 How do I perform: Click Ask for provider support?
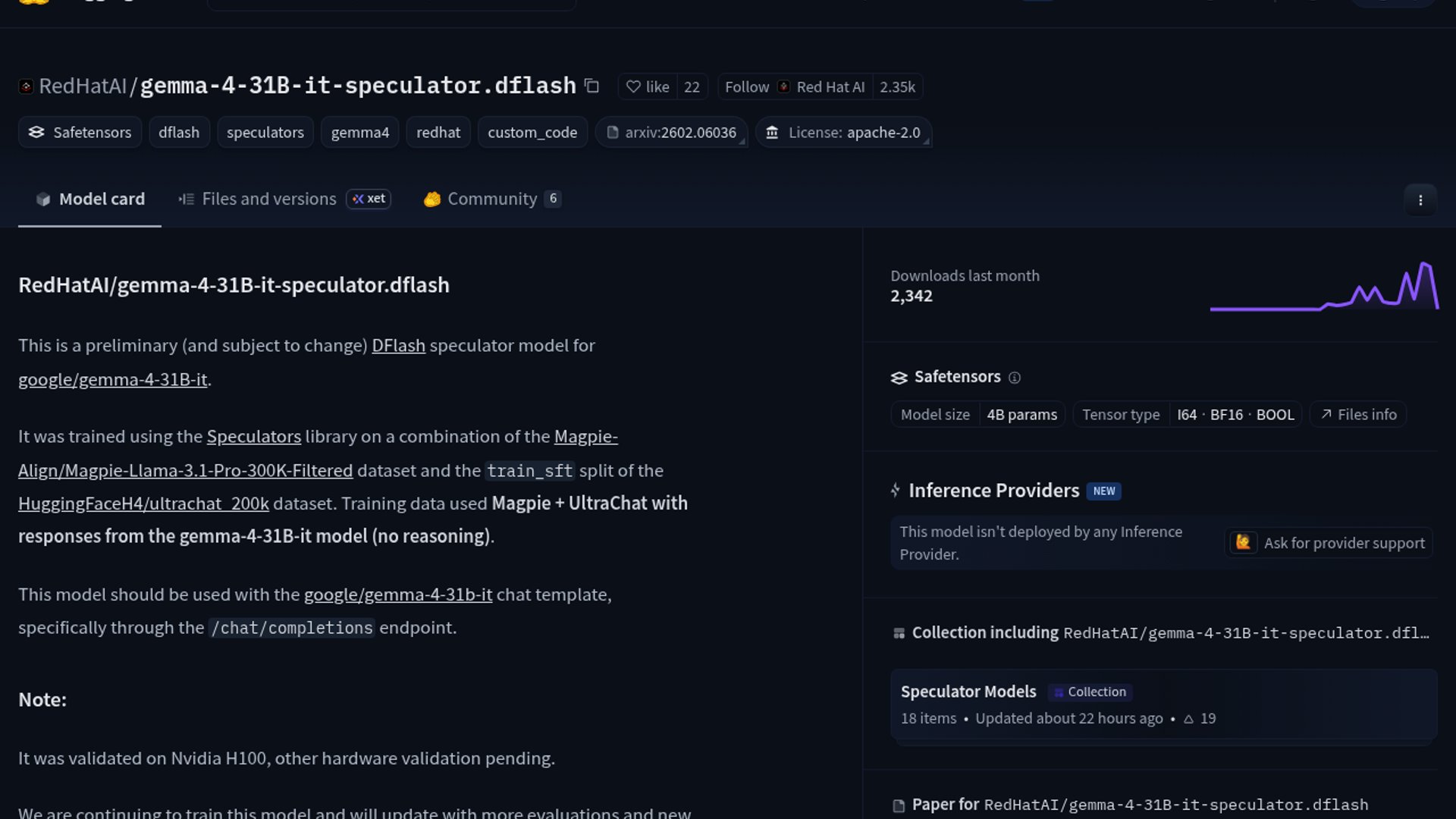[x=1329, y=543]
